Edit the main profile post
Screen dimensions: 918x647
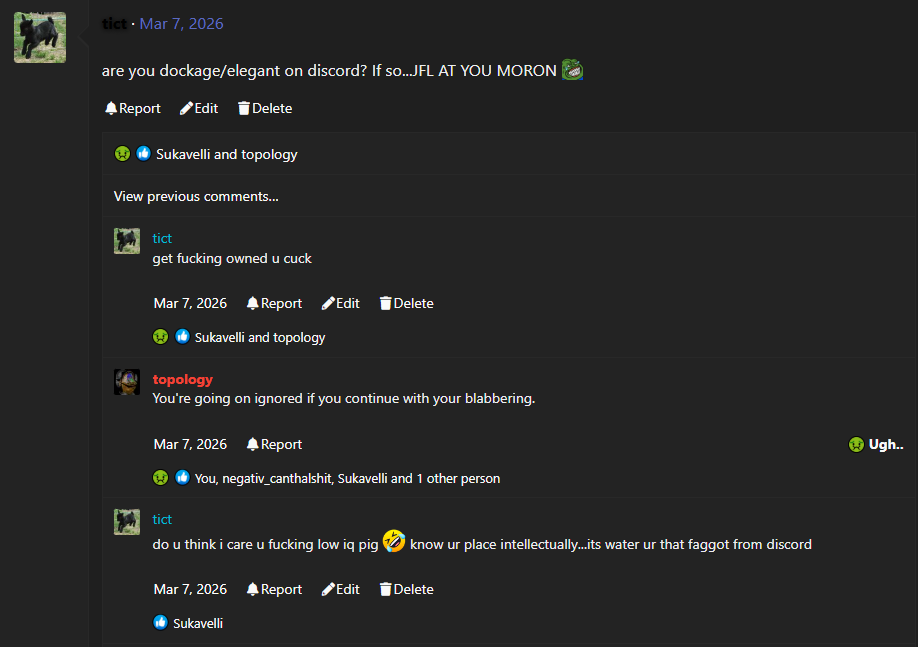pos(199,108)
